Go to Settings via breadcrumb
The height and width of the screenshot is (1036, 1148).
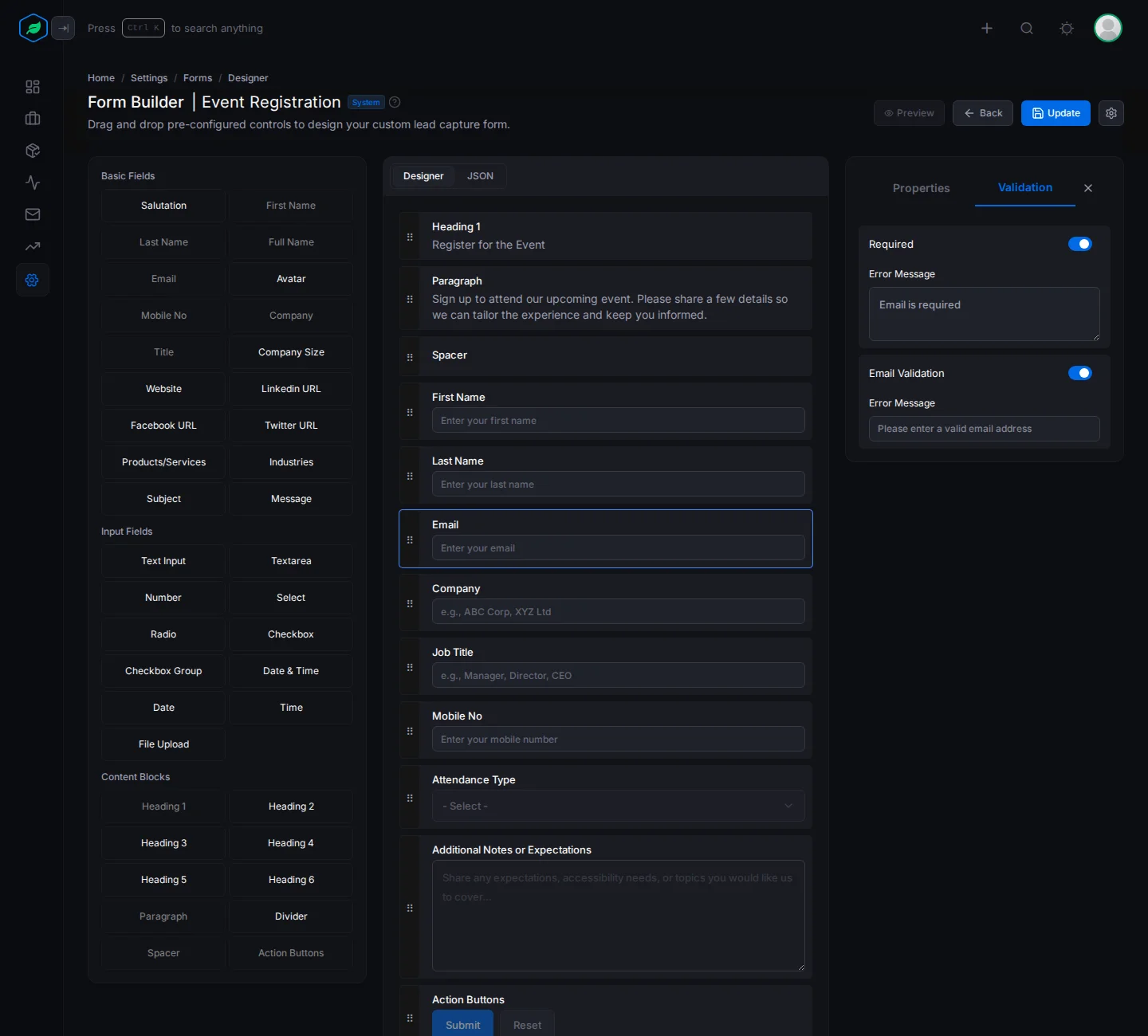149,78
